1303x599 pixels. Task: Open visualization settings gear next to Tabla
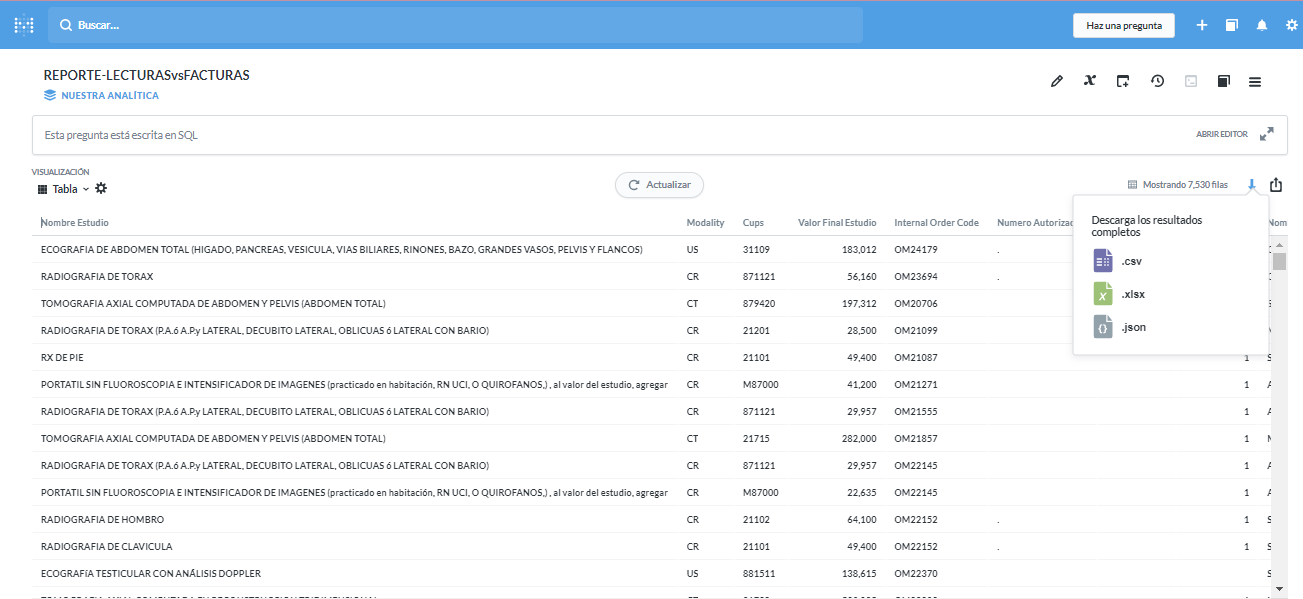(101, 189)
